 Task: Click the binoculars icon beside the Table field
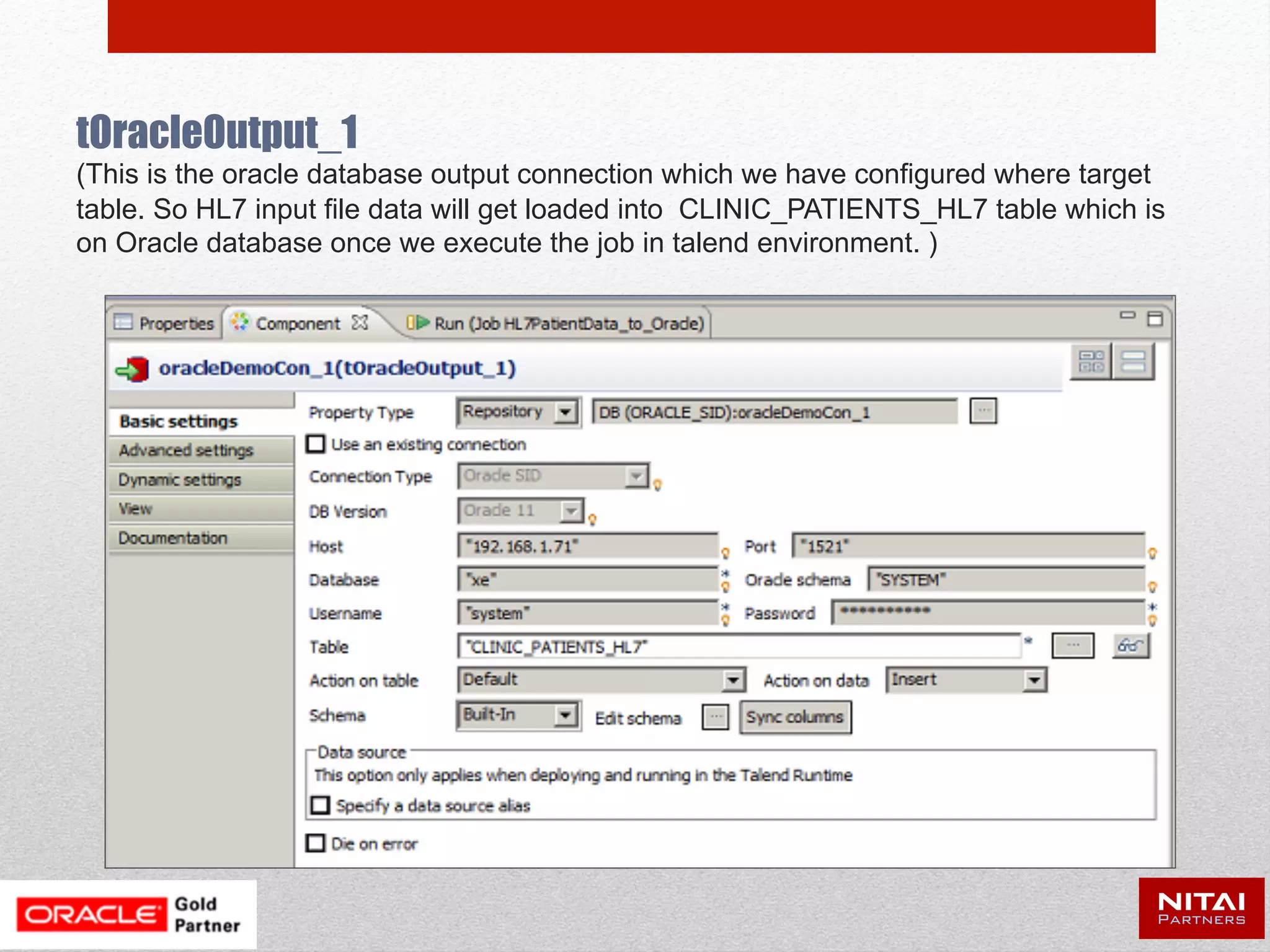pos(1130,646)
